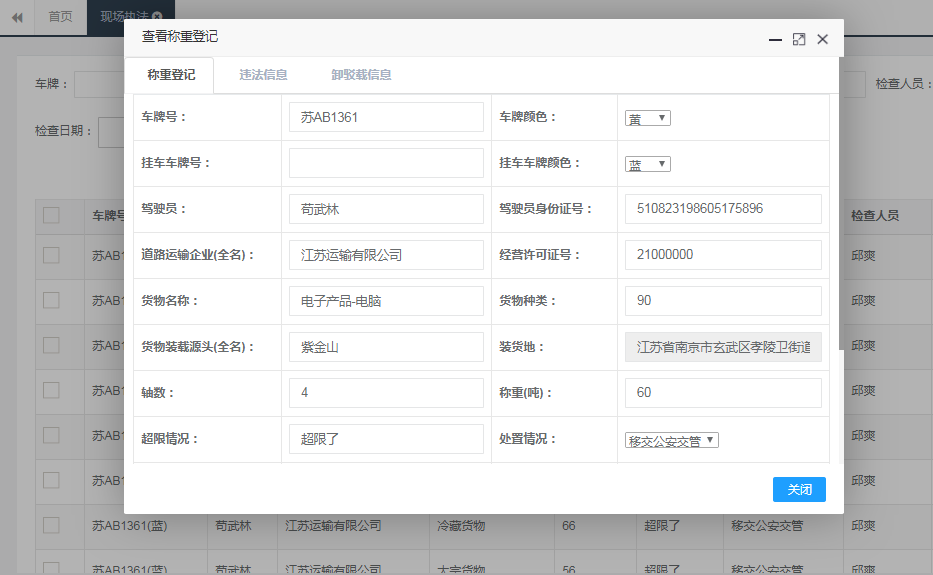
Task: Open the 违法信息 tab
Action: (263, 75)
